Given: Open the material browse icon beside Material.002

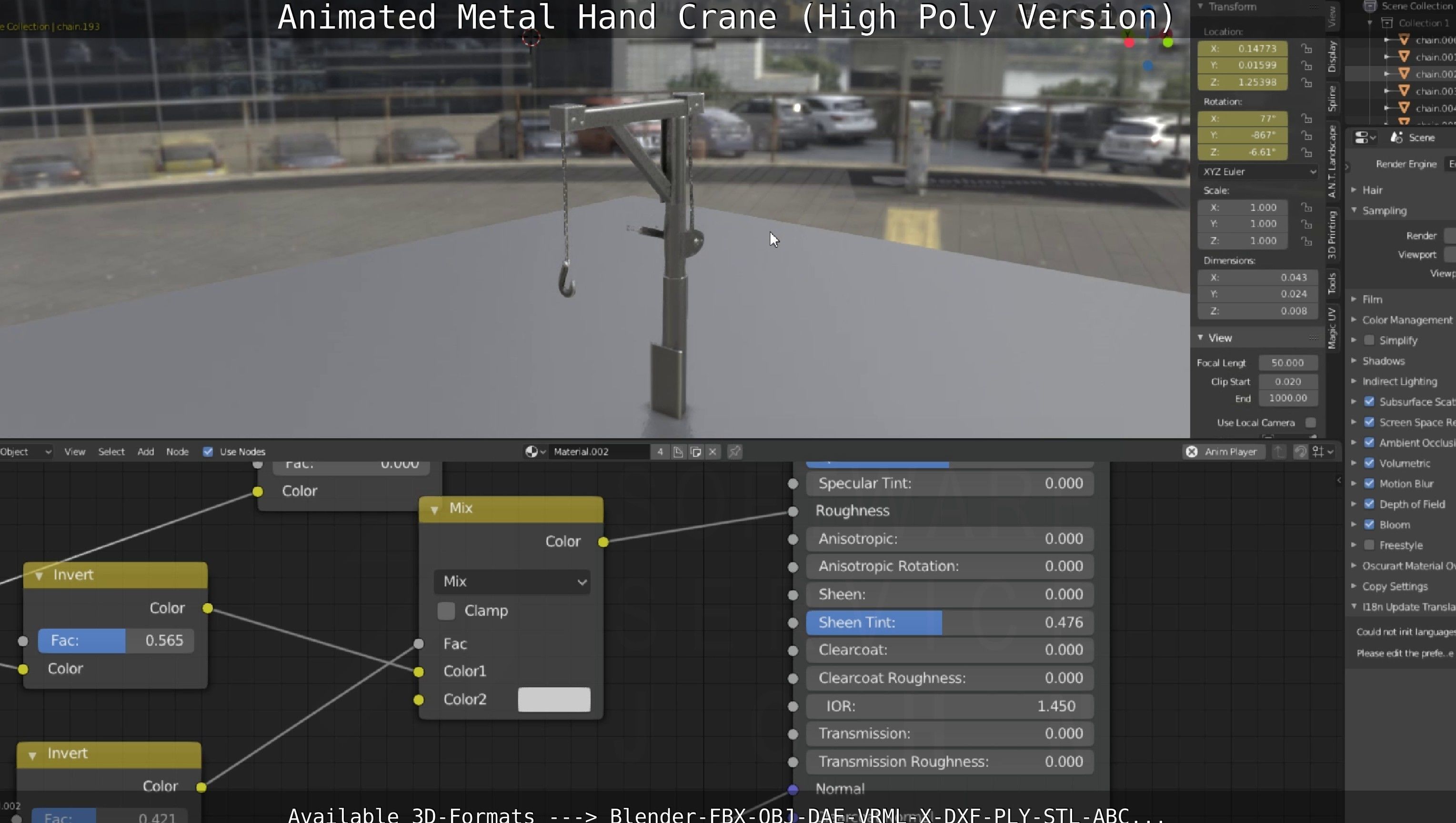Looking at the screenshot, I should click(x=535, y=452).
